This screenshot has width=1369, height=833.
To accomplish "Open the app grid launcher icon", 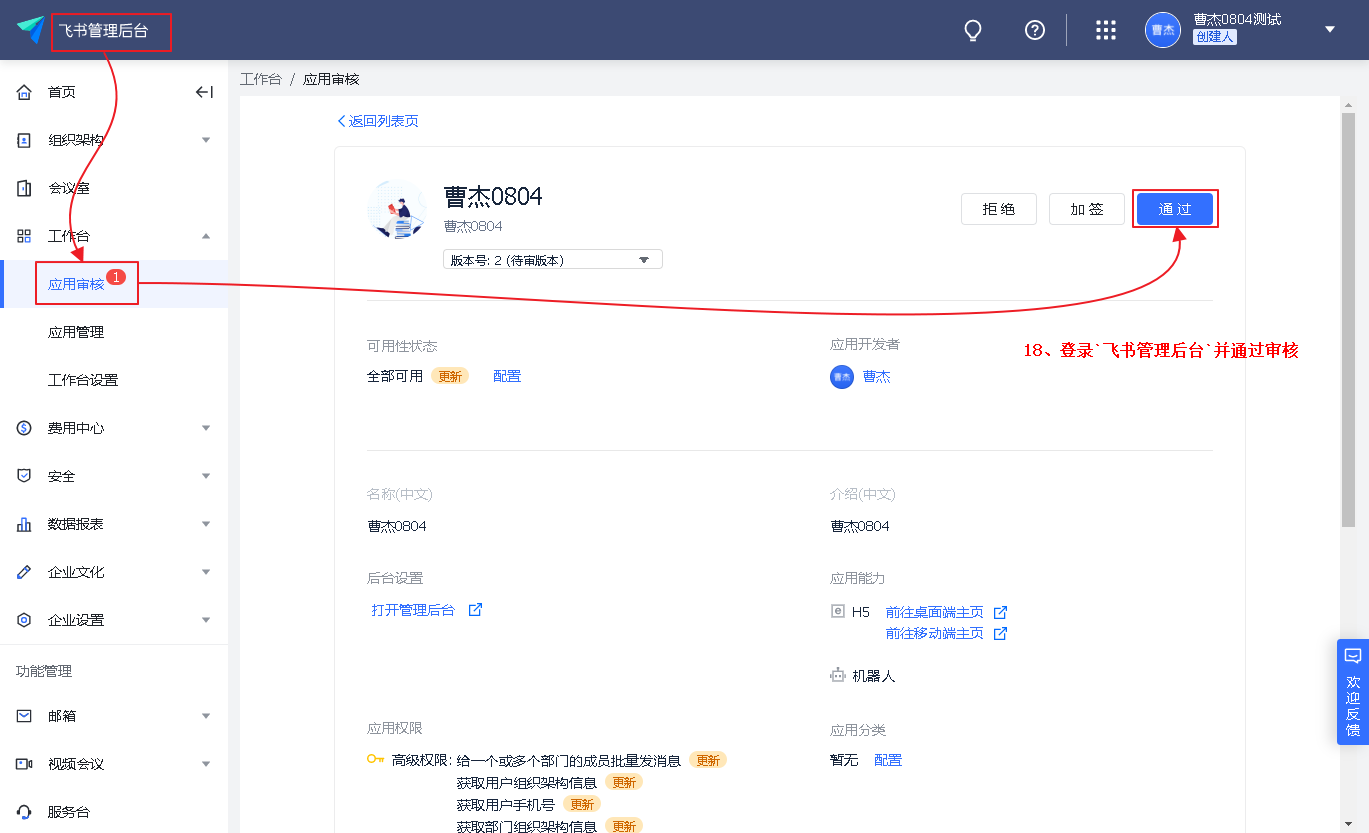I will coord(1105,30).
